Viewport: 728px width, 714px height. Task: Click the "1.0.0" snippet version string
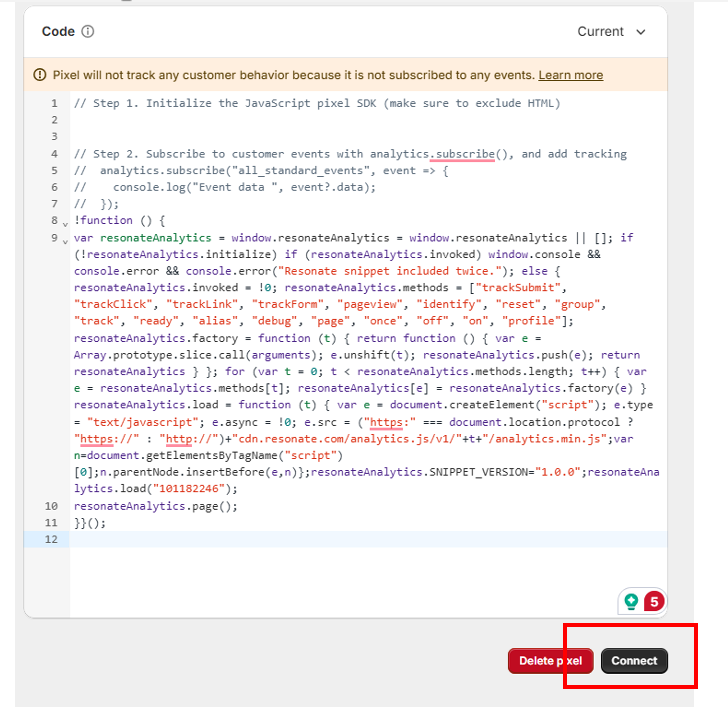coord(558,472)
